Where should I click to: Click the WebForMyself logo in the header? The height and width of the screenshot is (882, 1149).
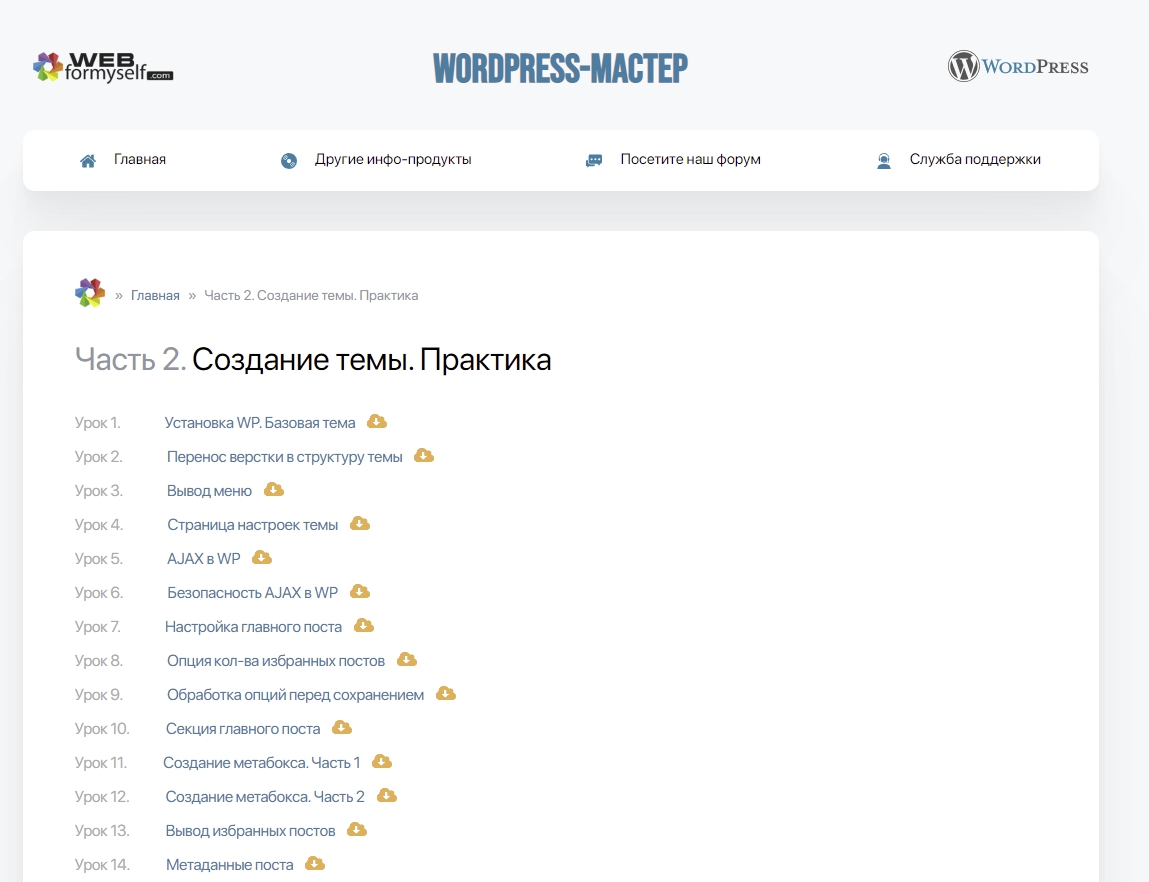tap(103, 67)
